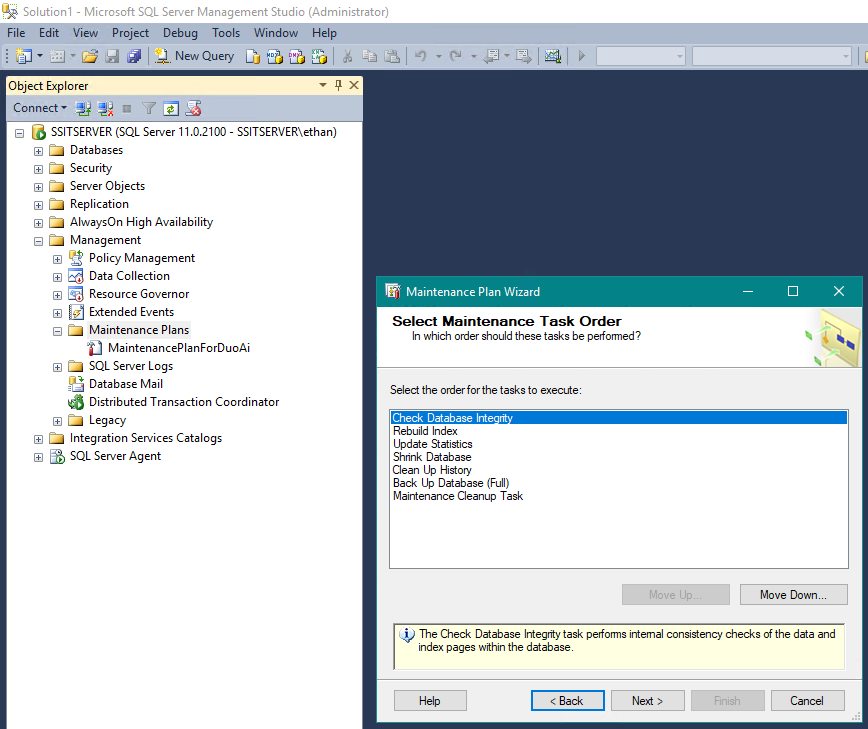Select the Update Statistics task

tap(432, 444)
